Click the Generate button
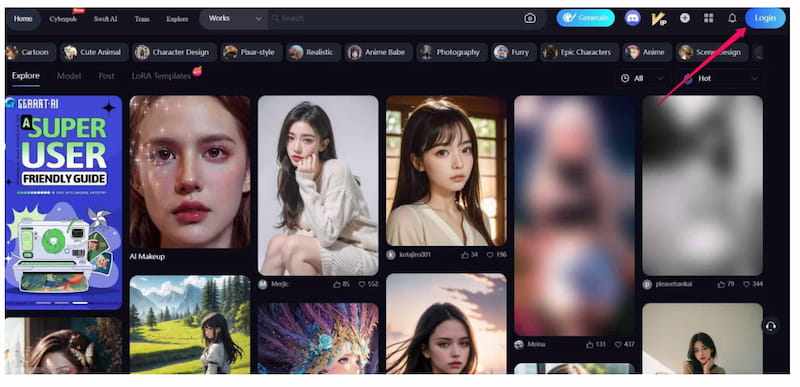800x387 pixels. coord(585,18)
